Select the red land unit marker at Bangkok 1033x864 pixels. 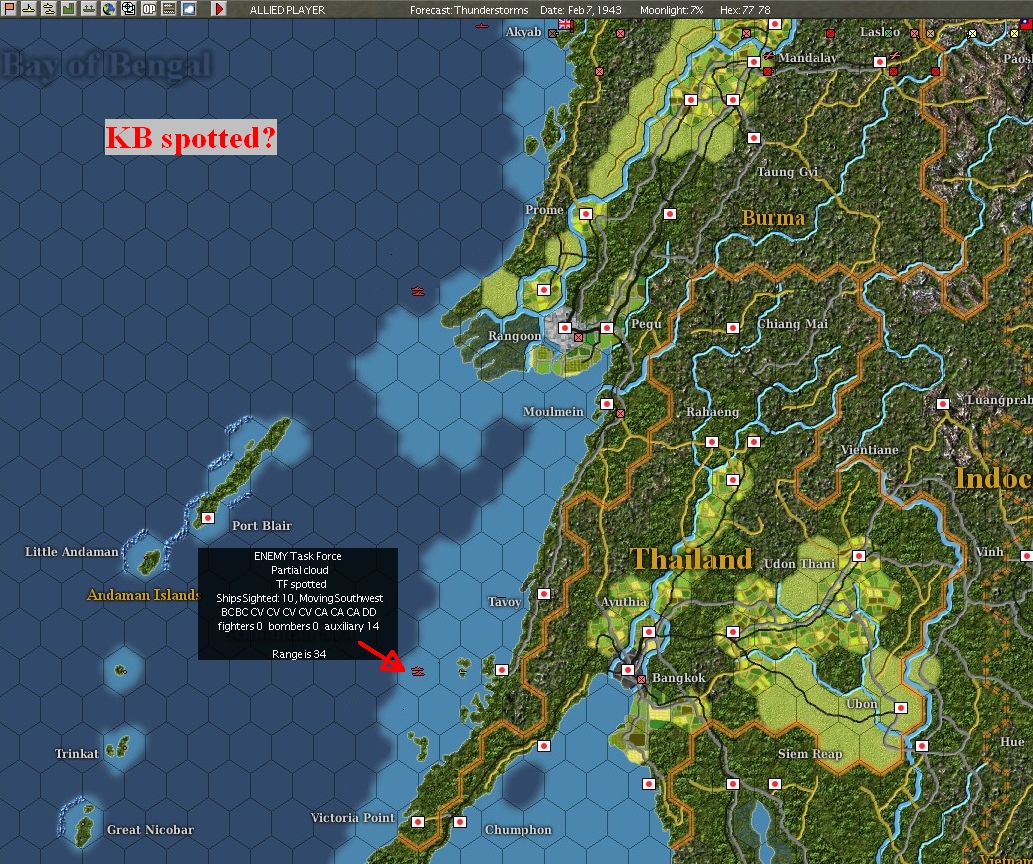tap(641, 679)
